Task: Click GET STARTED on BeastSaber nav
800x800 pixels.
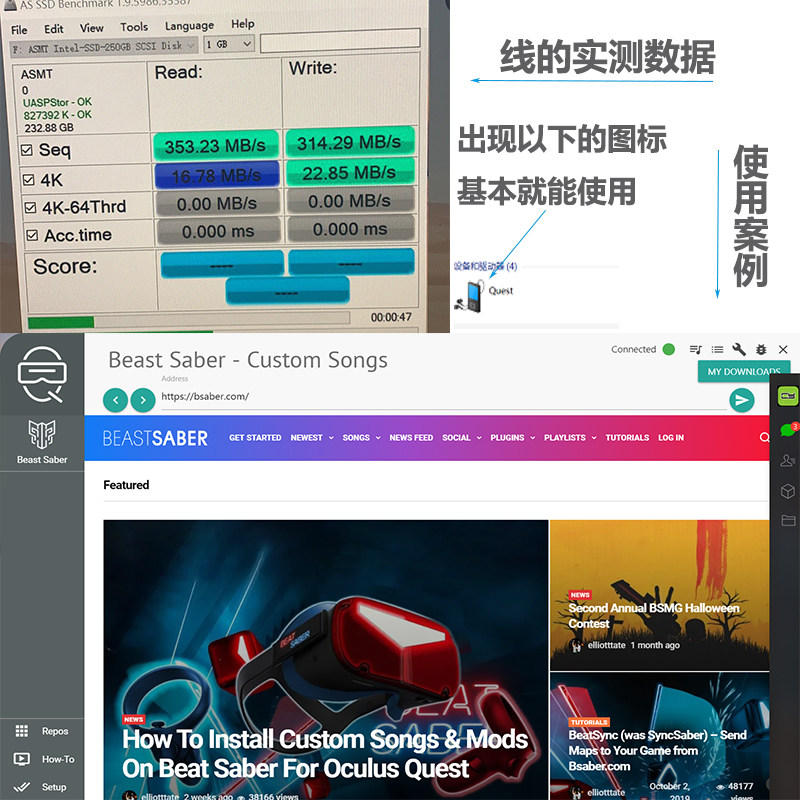Action: coord(255,438)
